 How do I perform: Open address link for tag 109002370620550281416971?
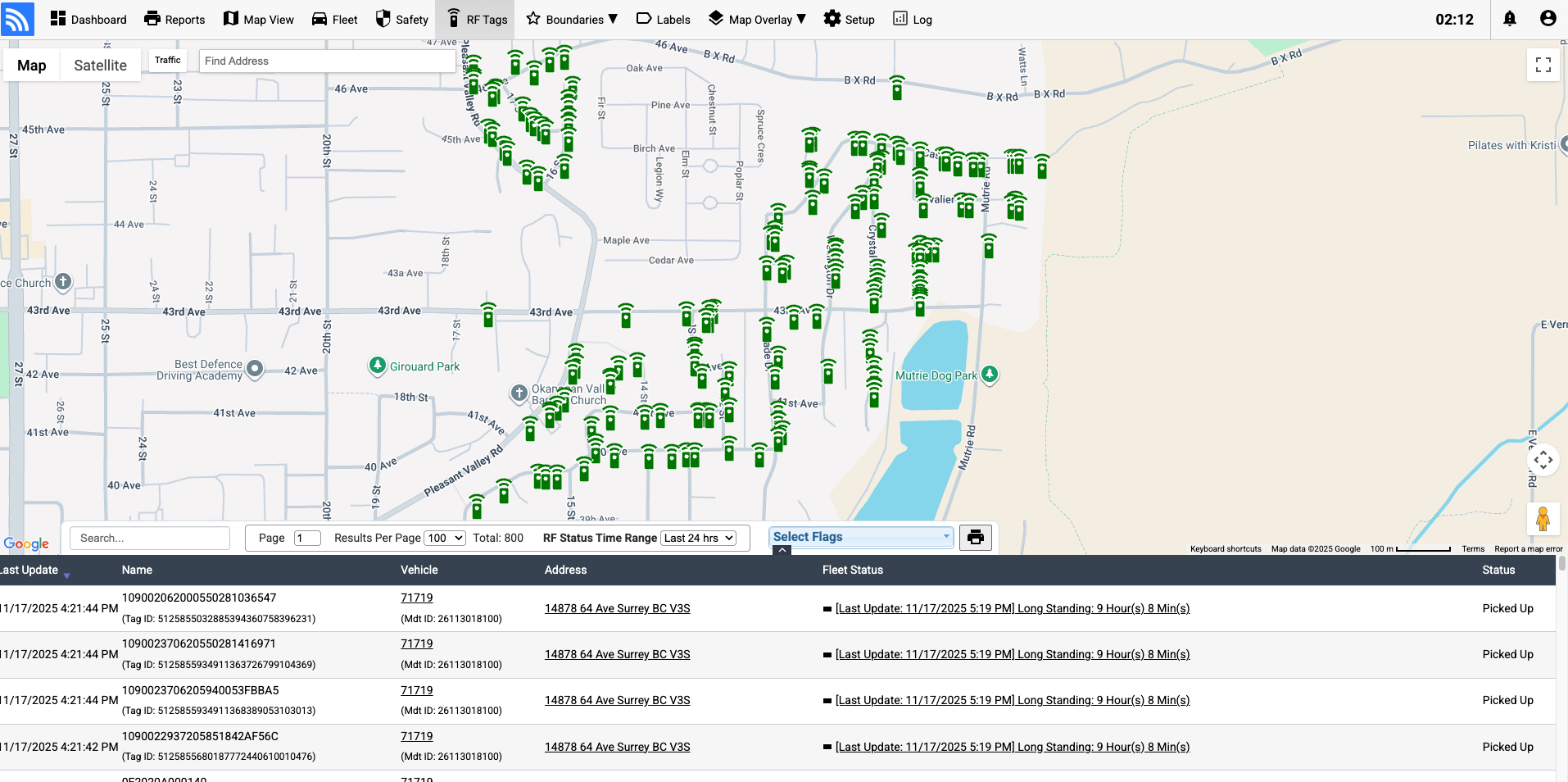point(617,654)
